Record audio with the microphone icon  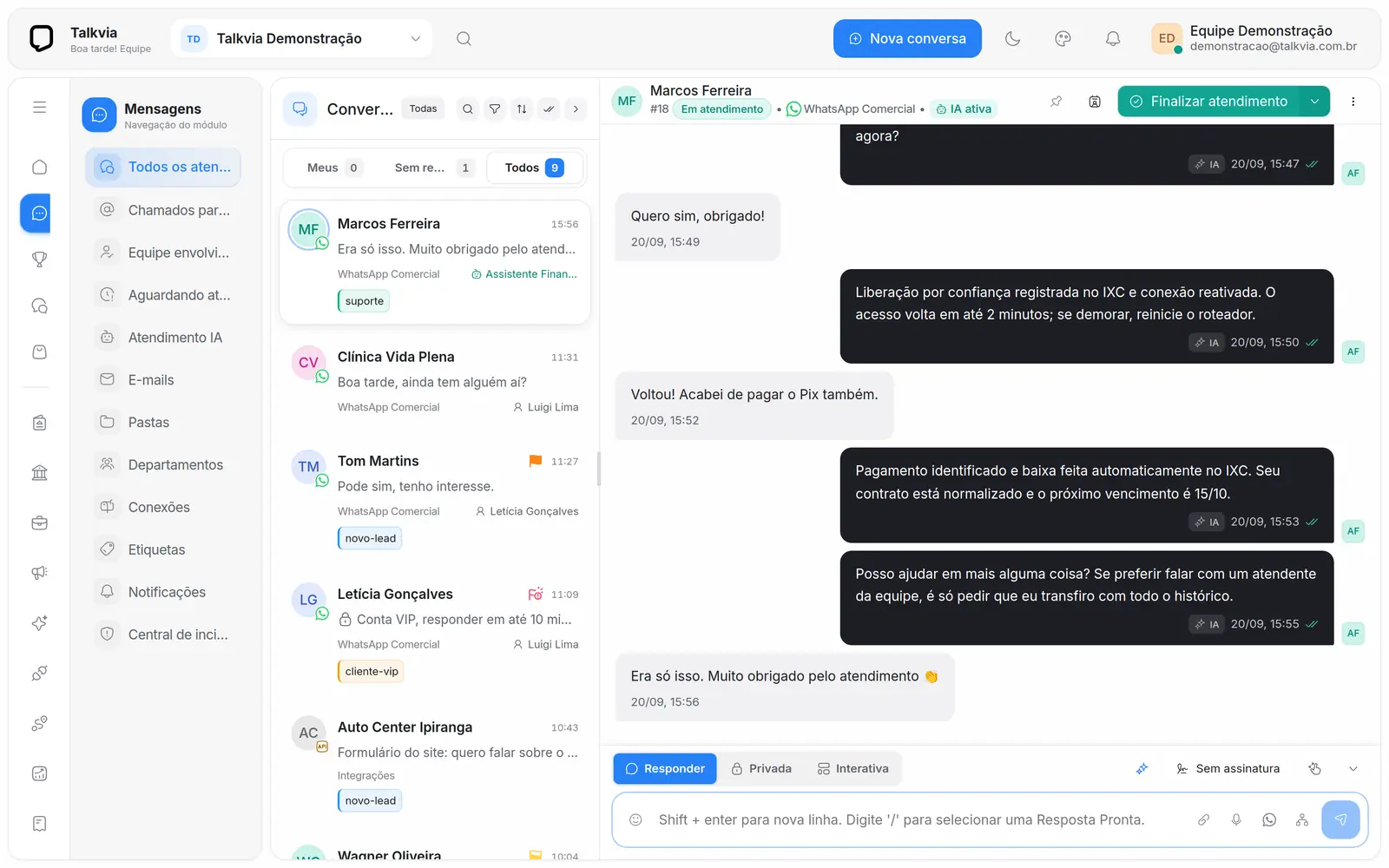pos(1236,819)
